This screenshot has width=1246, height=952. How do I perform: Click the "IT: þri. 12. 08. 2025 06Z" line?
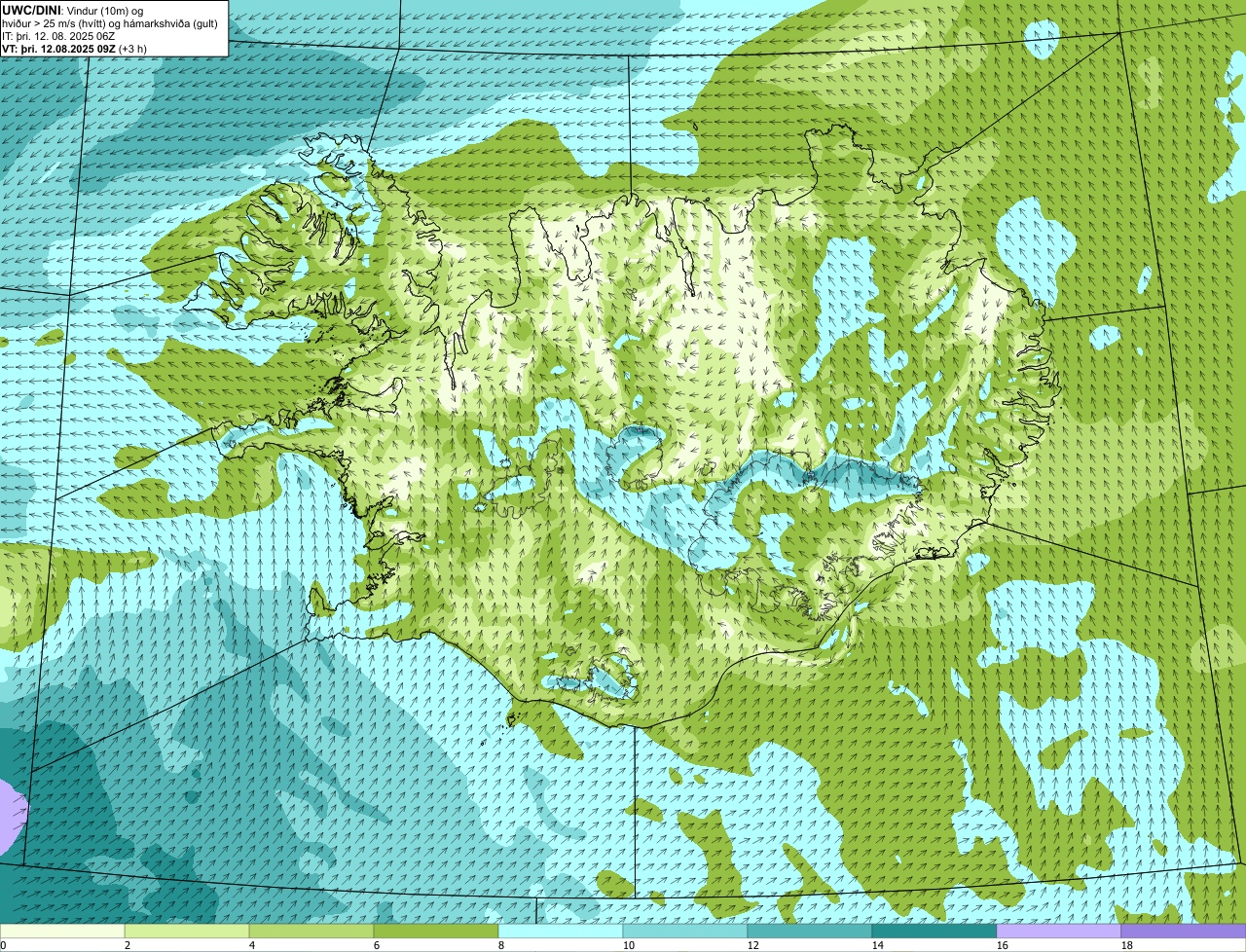pyautogui.click(x=58, y=35)
